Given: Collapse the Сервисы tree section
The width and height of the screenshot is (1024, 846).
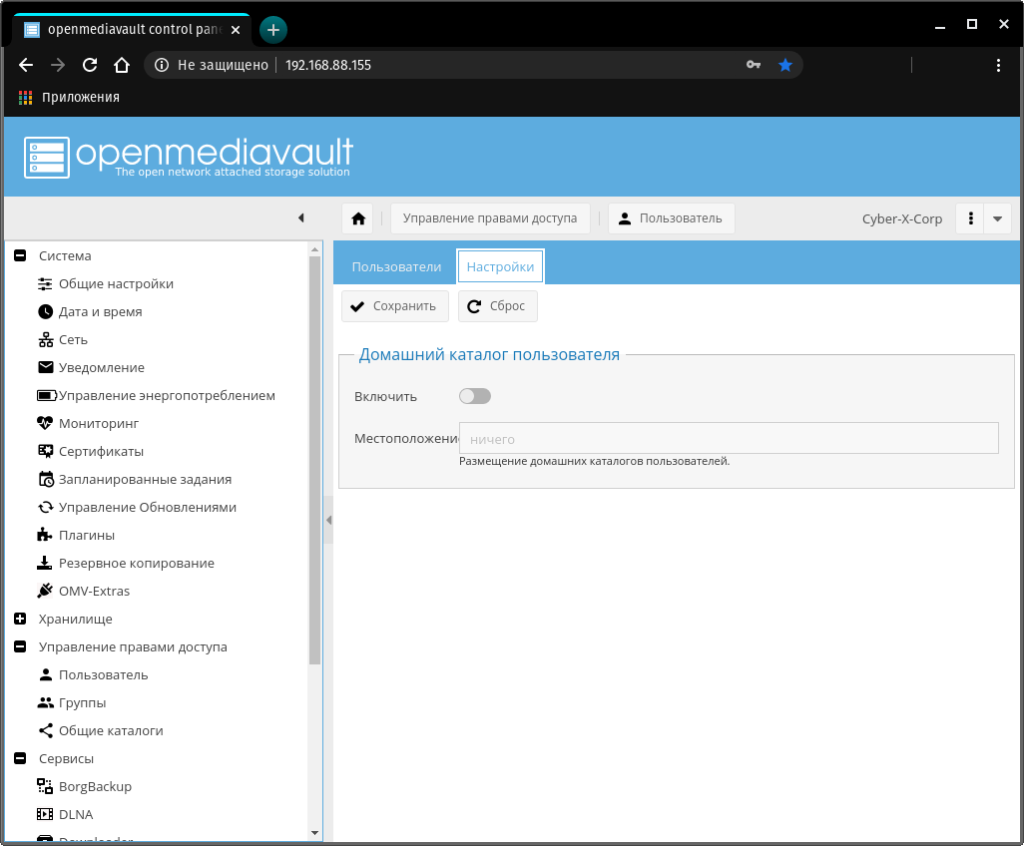Looking at the screenshot, I should 20,759.
